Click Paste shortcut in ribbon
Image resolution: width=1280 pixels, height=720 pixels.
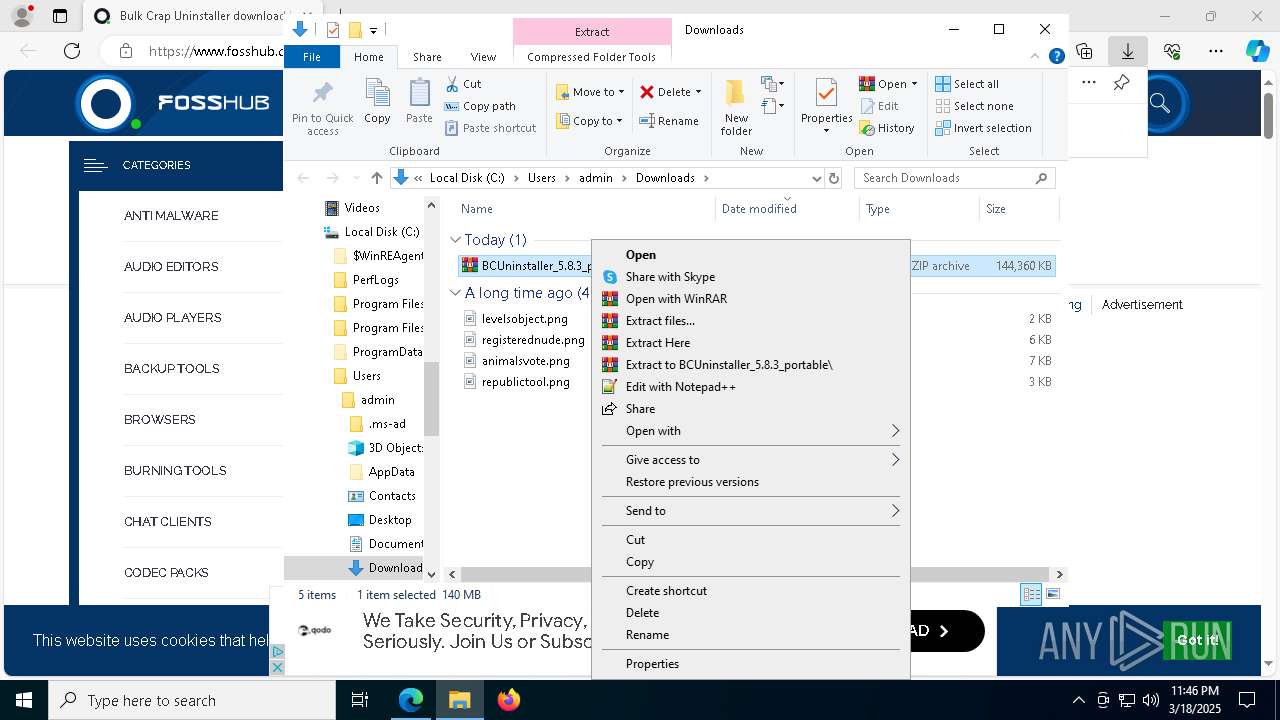(x=490, y=128)
